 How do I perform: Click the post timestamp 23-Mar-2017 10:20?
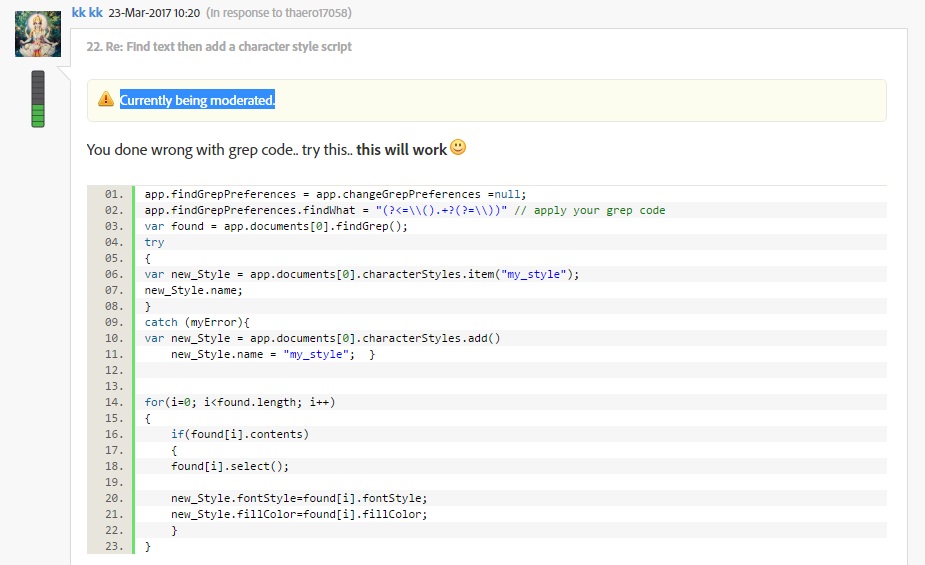point(153,12)
